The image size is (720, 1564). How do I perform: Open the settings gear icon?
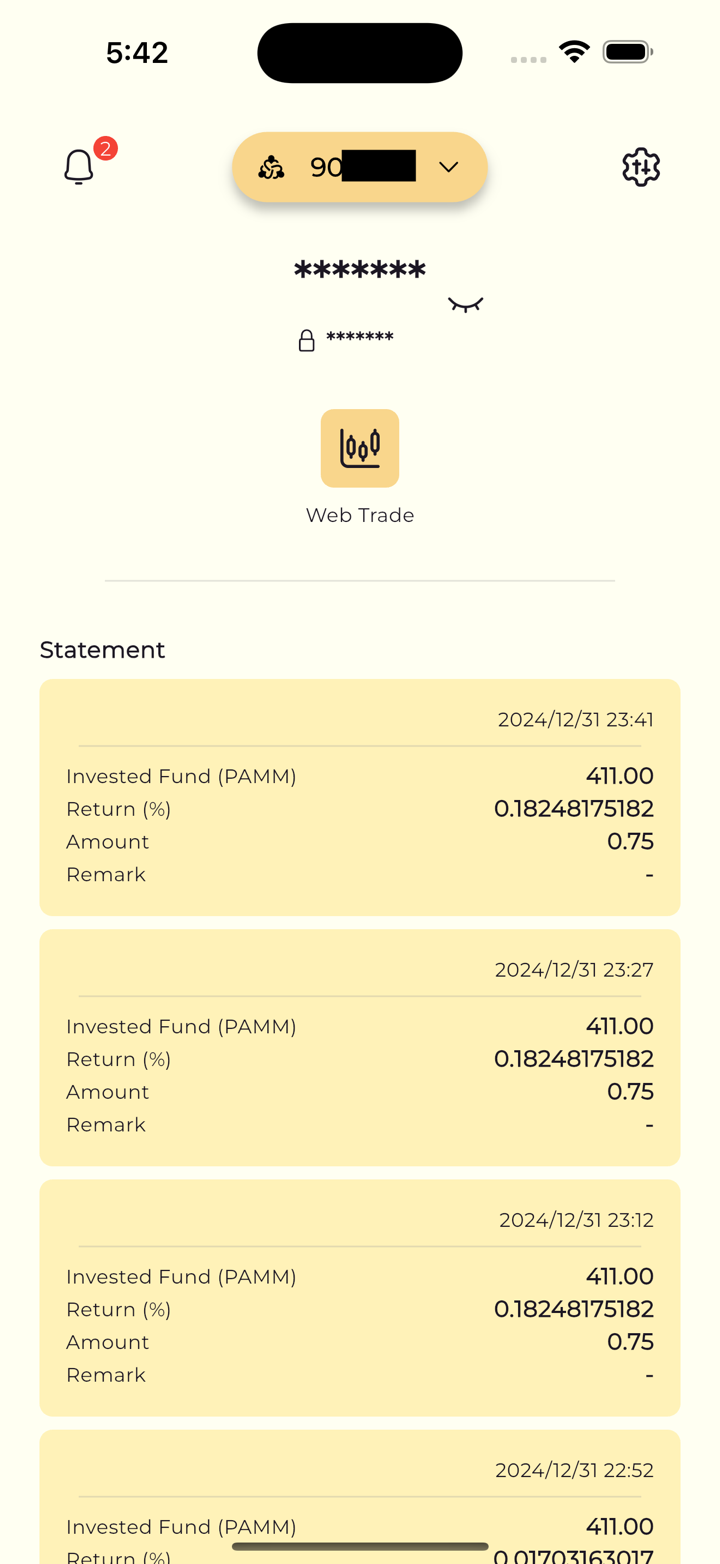[x=641, y=167]
